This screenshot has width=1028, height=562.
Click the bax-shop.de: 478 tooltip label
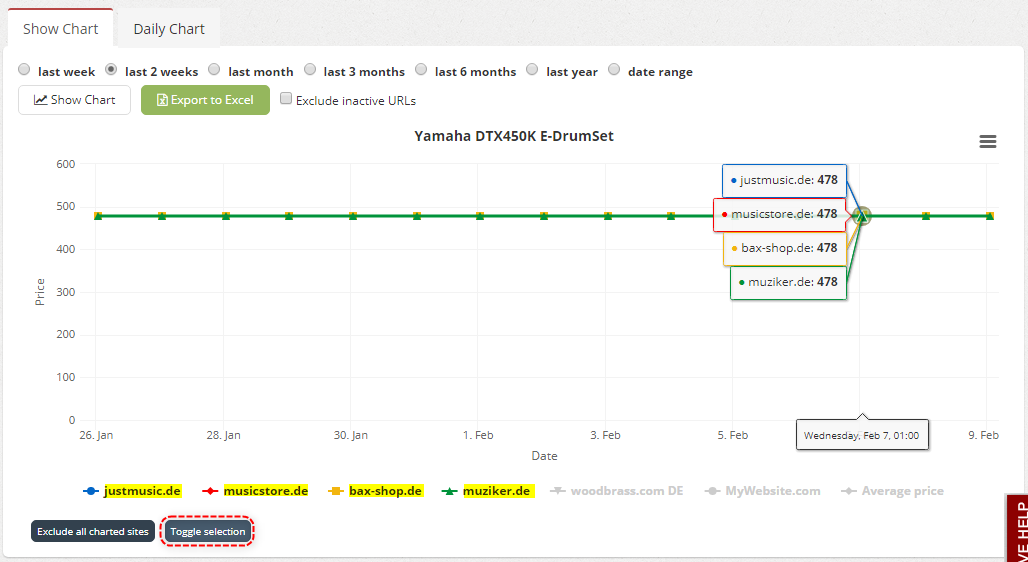[785, 249]
